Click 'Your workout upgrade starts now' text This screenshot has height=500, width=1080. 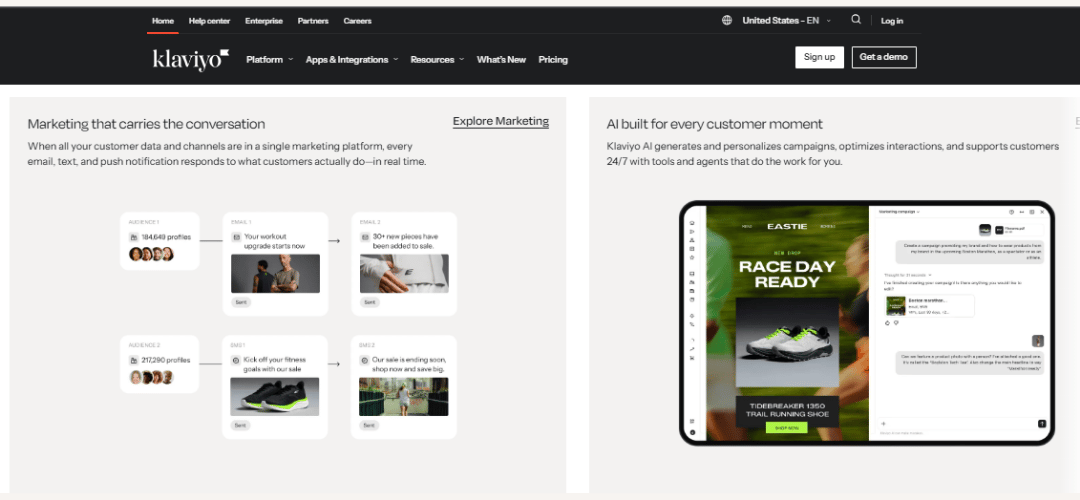(274, 241)
